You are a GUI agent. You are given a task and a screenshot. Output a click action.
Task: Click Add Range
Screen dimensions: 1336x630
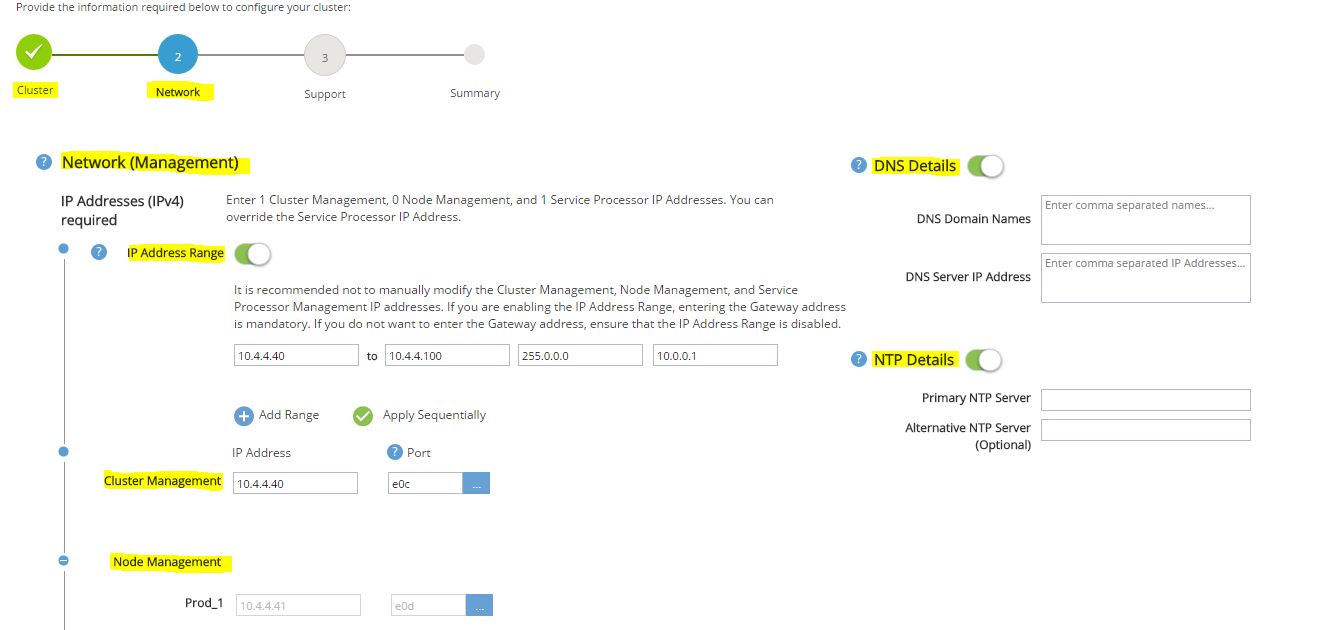(x=290, y=414)
